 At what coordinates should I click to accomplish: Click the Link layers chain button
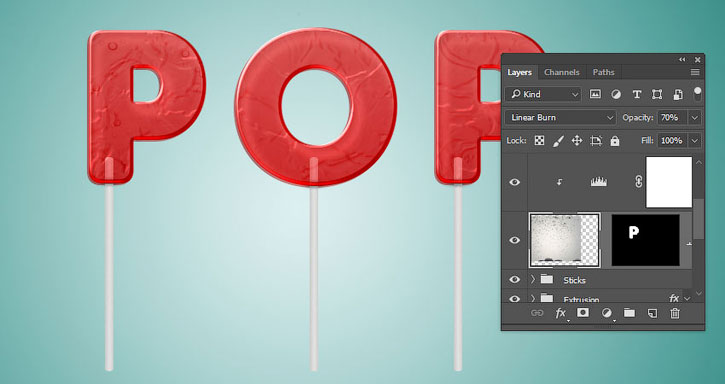pos(537,313)
